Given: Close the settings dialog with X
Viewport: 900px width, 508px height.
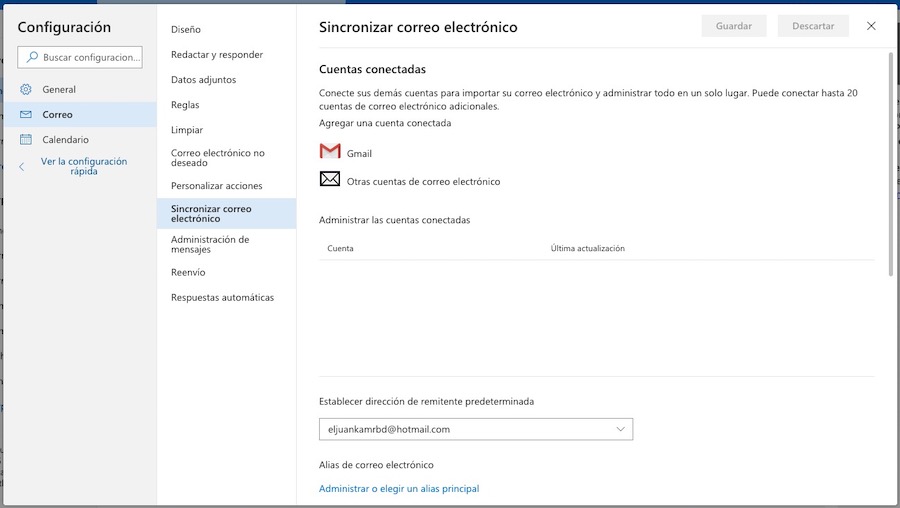Looking at the screenshot, I should 871,26.
